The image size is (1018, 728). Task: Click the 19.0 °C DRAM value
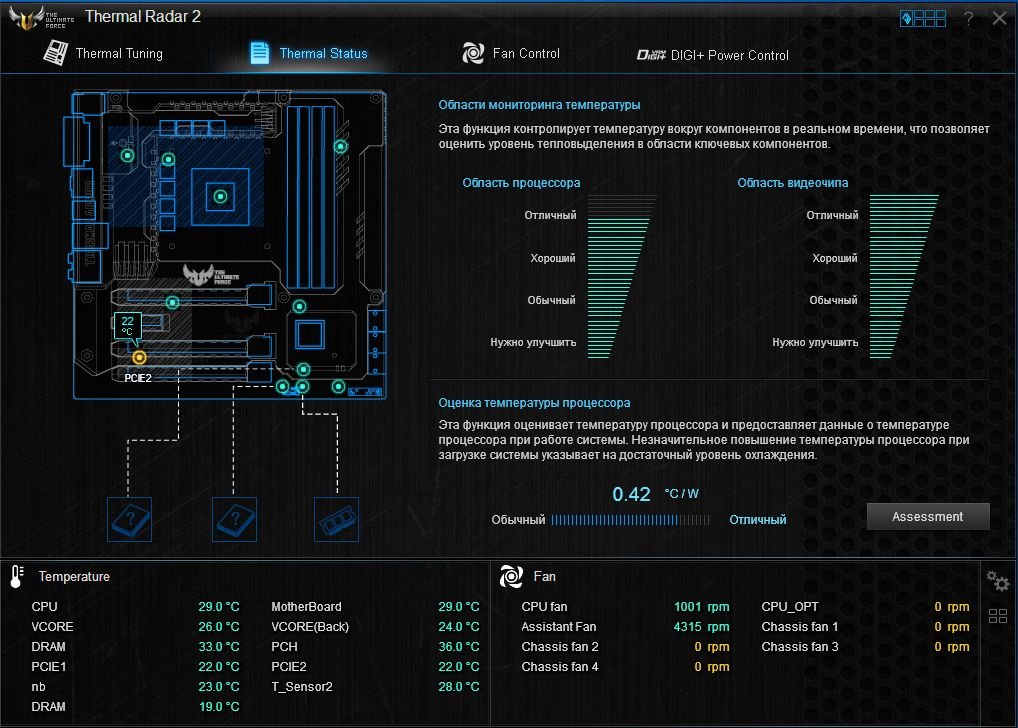[219, 707]
